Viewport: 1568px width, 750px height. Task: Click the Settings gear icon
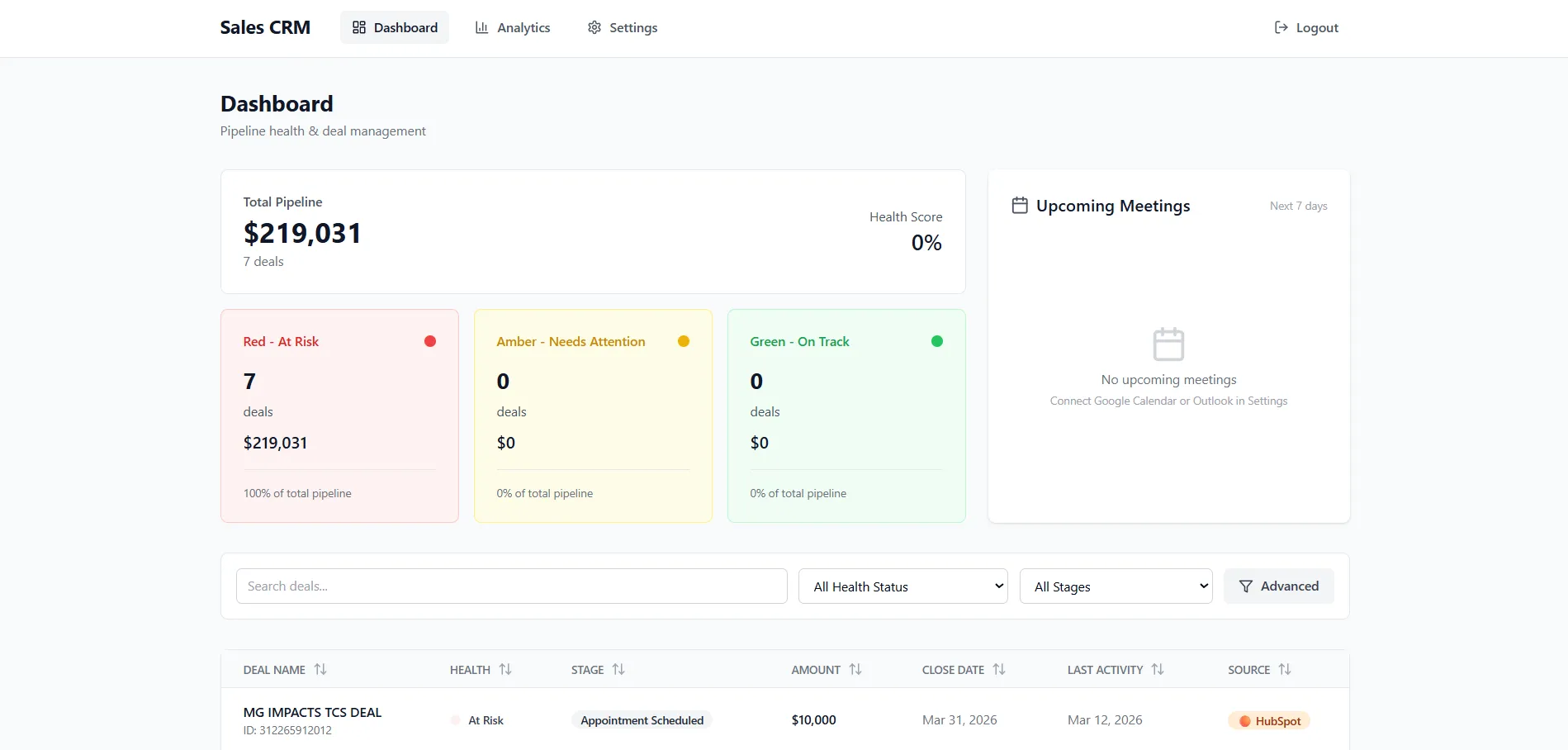pos(595,27)
